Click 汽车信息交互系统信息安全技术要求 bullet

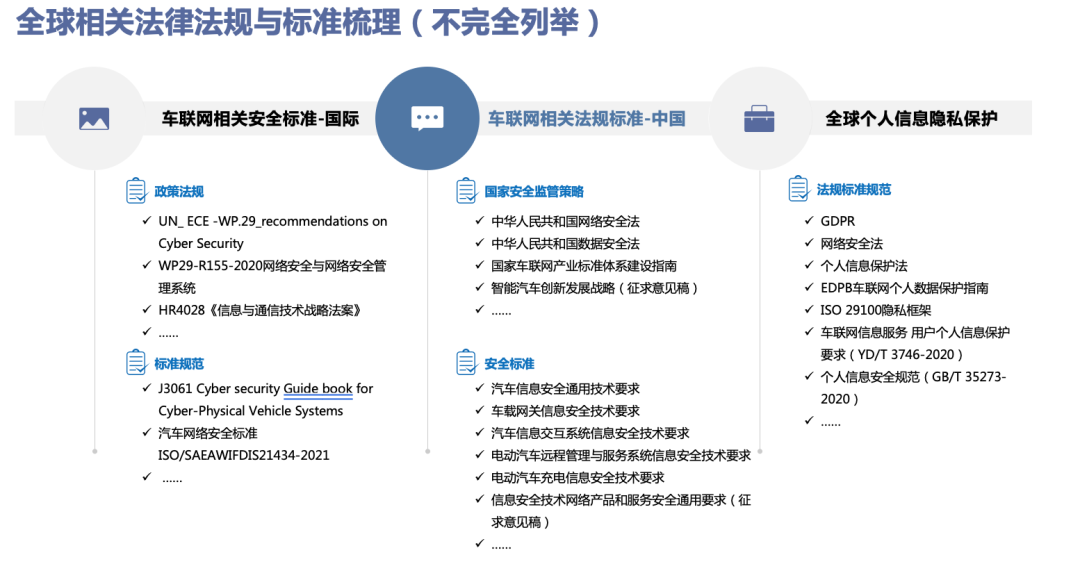pyautogui.click(x=590, y=433)
